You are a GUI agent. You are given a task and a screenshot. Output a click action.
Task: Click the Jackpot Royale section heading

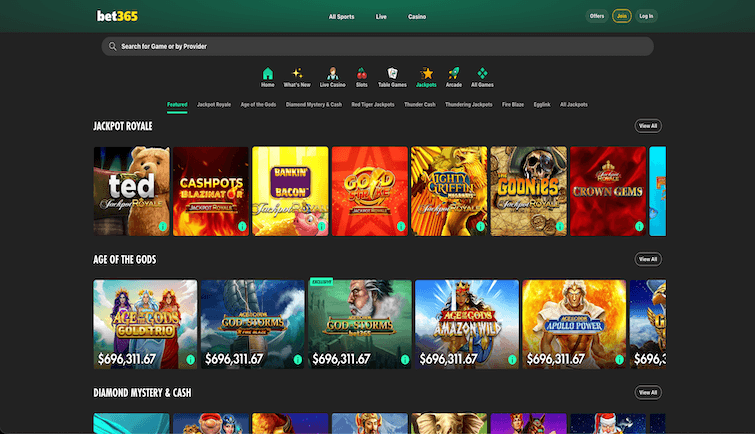pos(123,126)
